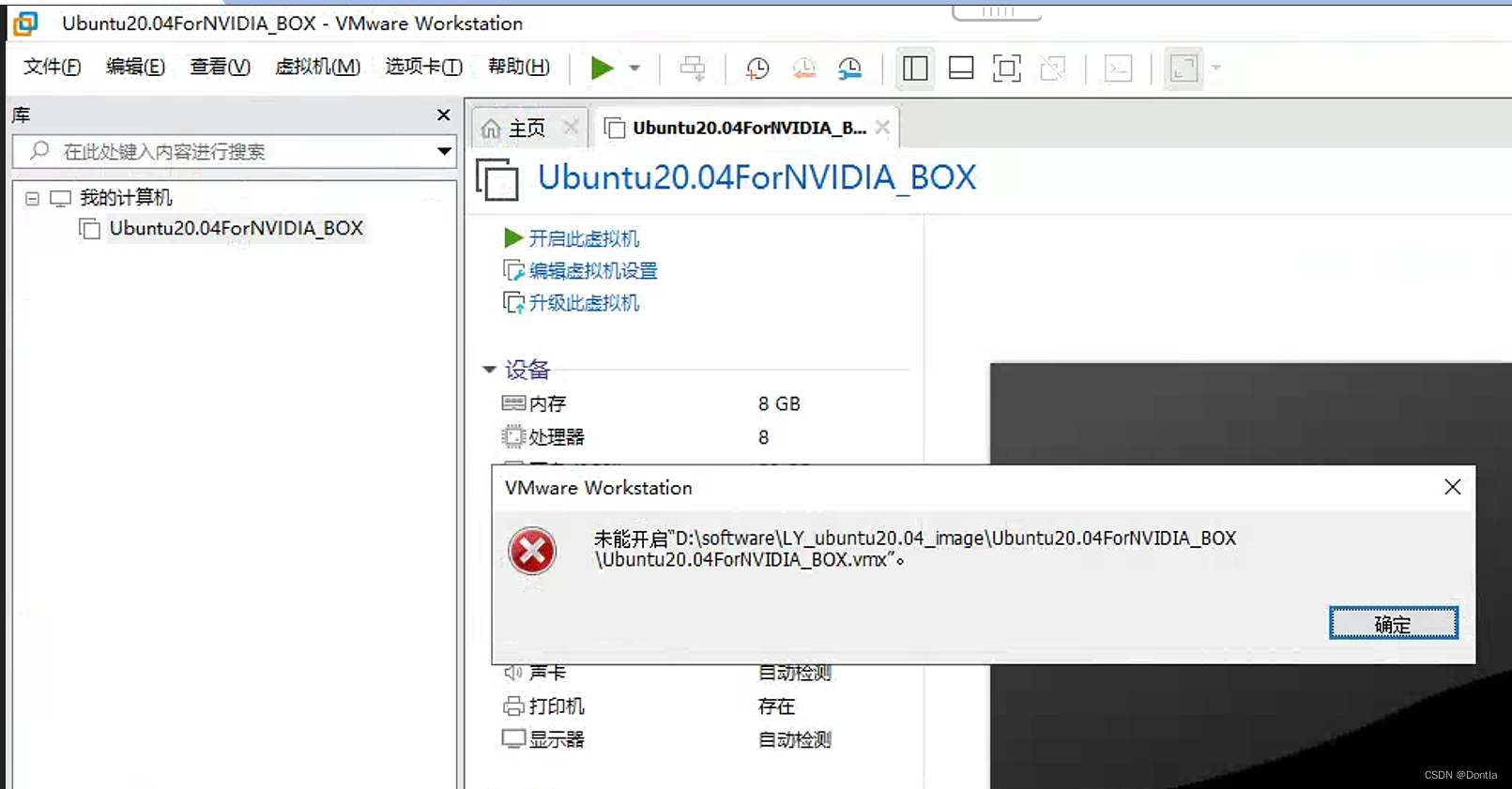The height and width of the screenshot is (789, 1512).
Task: Toggle the library sidebar view icon
Action: [915, 68]
